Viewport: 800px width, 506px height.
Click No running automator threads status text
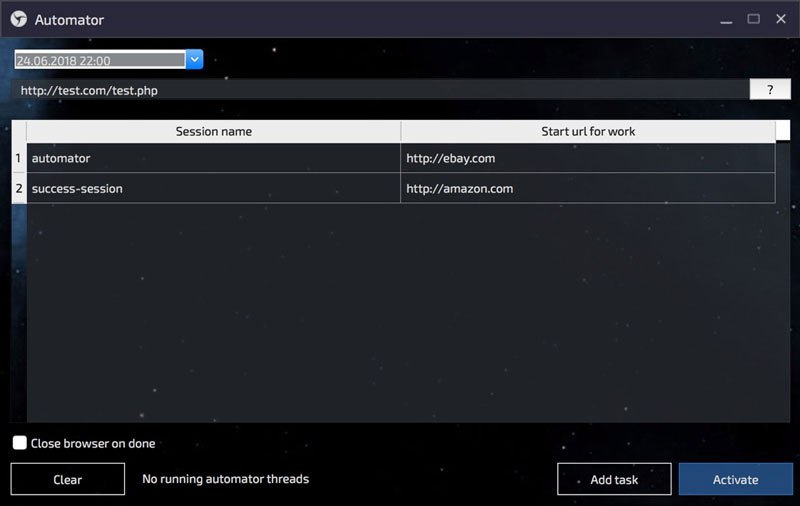(x=226, y=479)
